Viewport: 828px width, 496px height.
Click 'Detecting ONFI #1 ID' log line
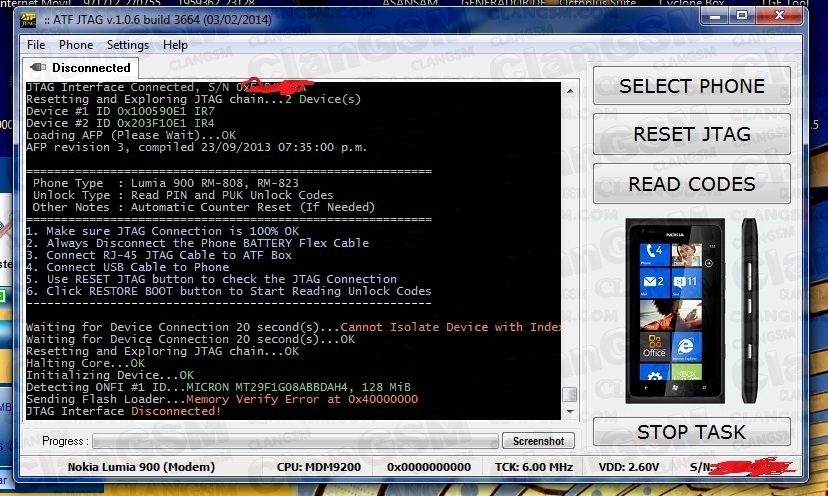coord(218,387)
